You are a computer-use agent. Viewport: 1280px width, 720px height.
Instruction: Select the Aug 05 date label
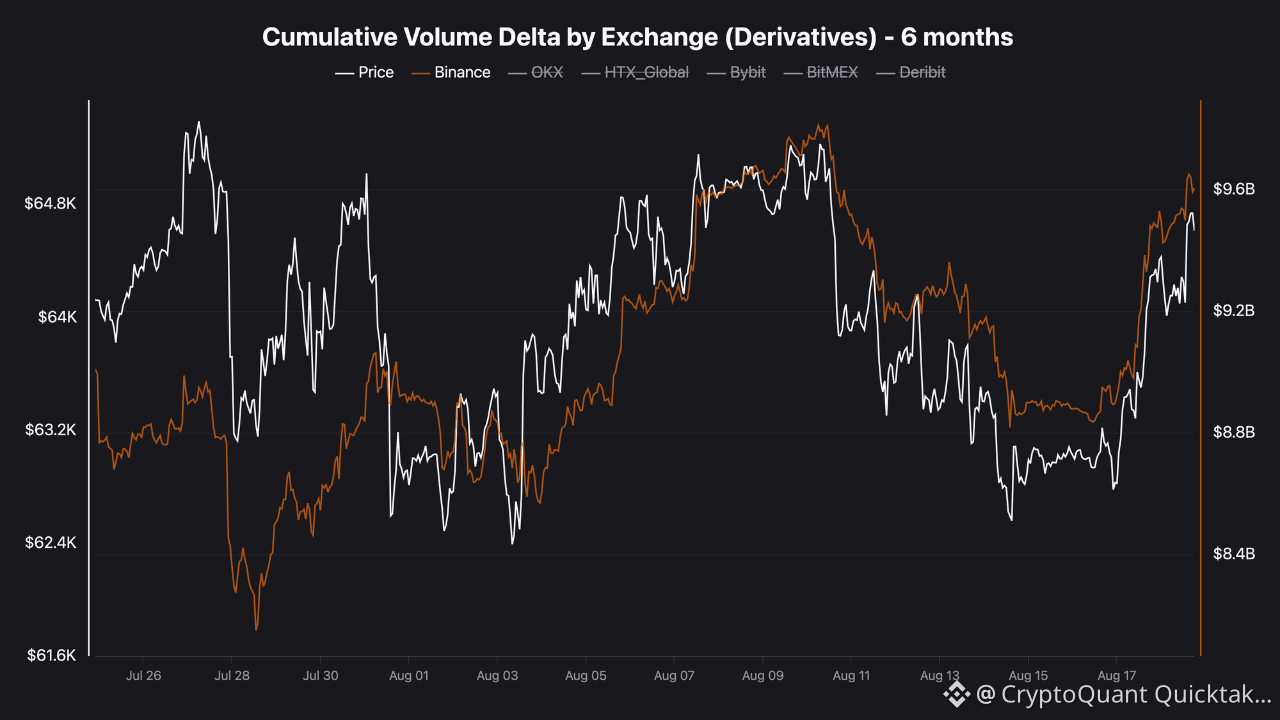(x=585, y=675)
